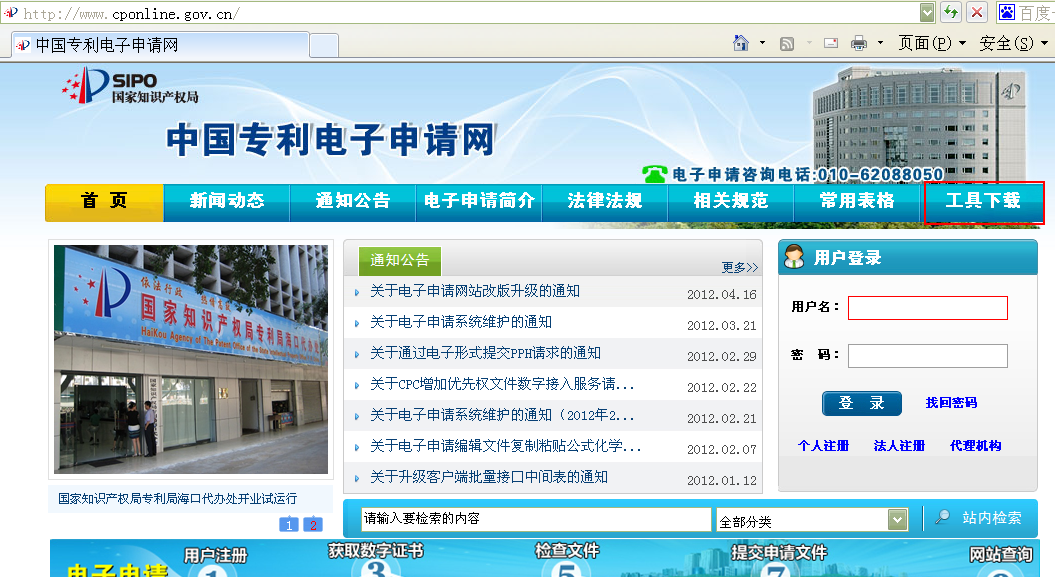Open the 安全(S) safety menu
Viewport: 1055px width, 577px height.
tap(1012, 43)
